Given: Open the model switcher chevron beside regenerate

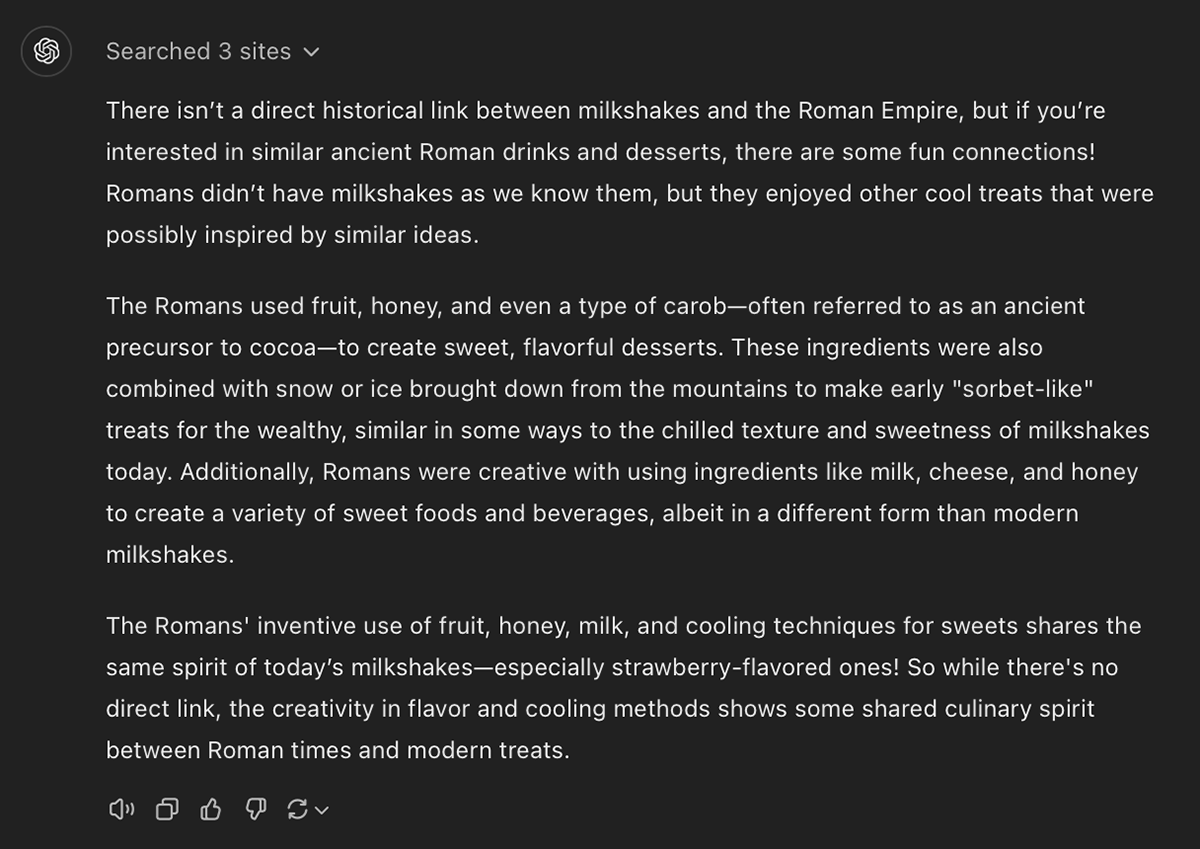Looking at the screenshot, I should 321,810.
